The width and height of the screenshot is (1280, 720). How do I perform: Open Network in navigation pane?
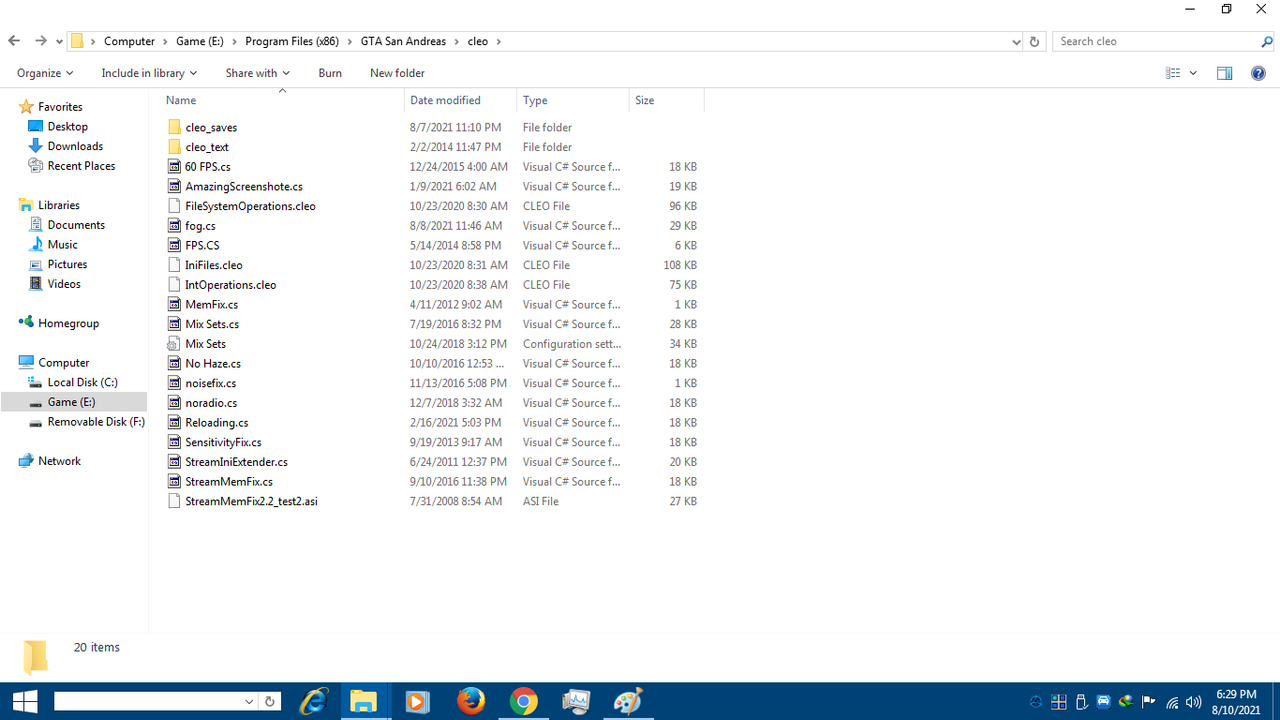pos(59,461)
